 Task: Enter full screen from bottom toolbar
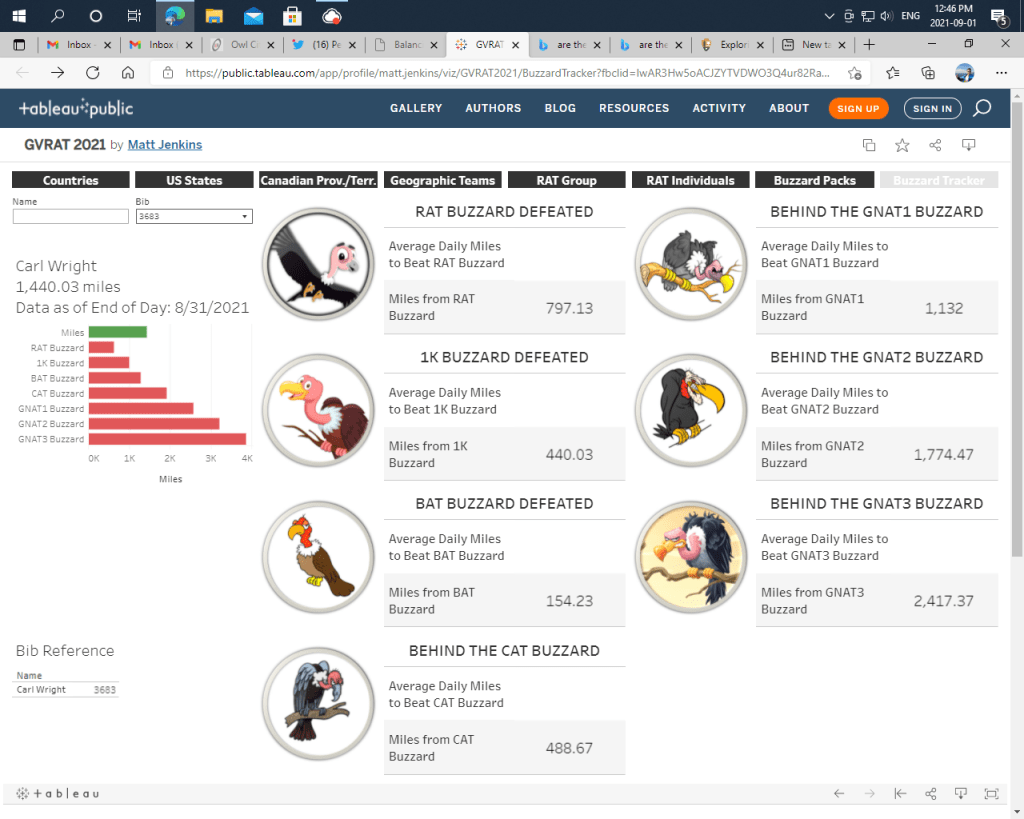[x=991, y=793]
